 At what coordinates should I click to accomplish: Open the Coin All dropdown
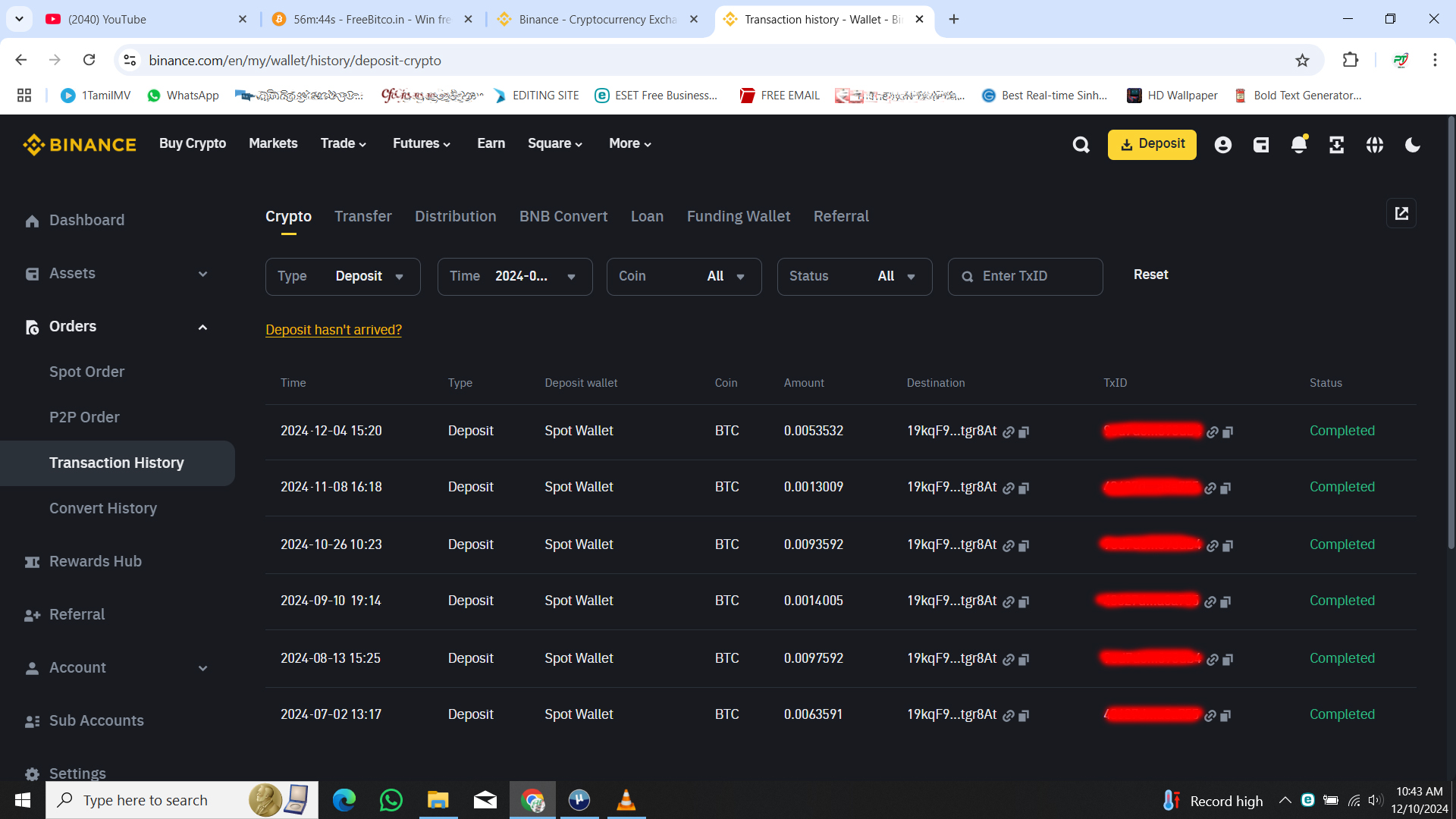[x=684, y=277]
